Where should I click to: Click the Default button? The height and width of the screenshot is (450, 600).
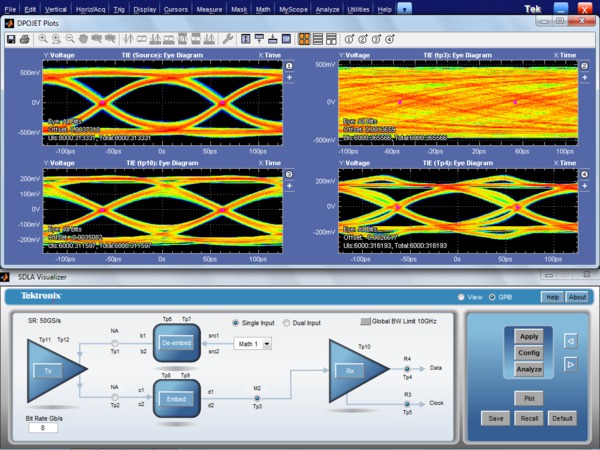[x=562, y=418]
